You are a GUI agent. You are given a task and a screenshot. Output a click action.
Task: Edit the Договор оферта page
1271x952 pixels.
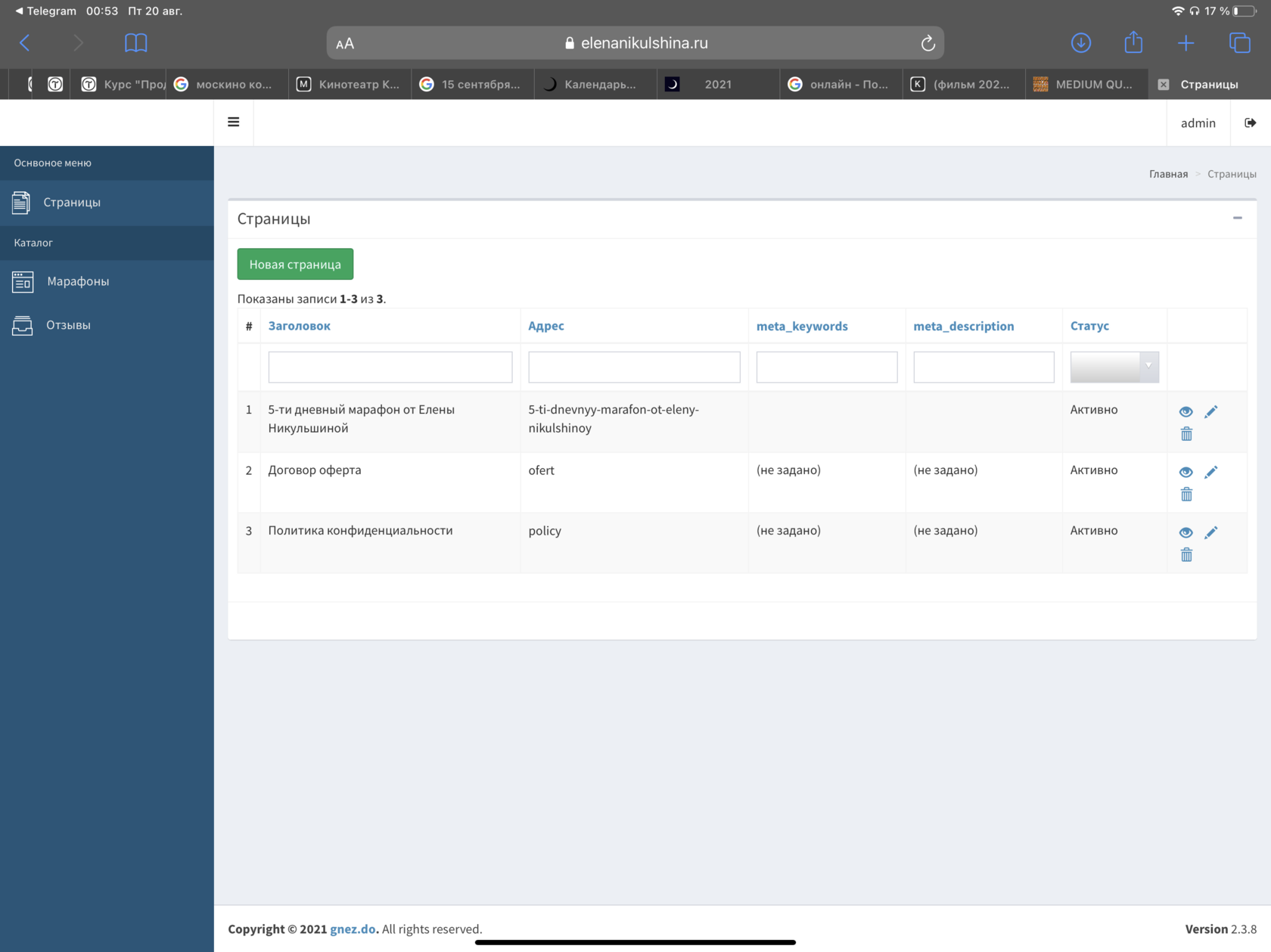(1210, 472)
